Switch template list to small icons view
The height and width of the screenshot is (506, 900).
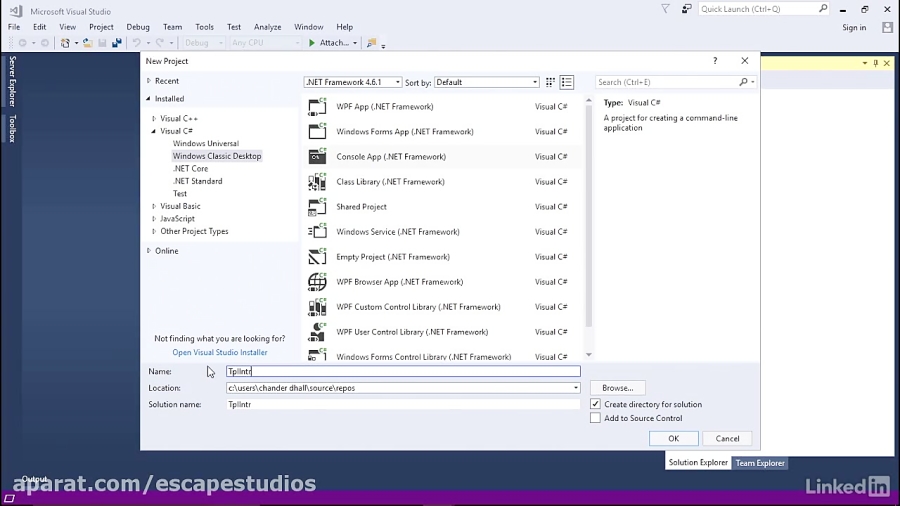point(550,82)
